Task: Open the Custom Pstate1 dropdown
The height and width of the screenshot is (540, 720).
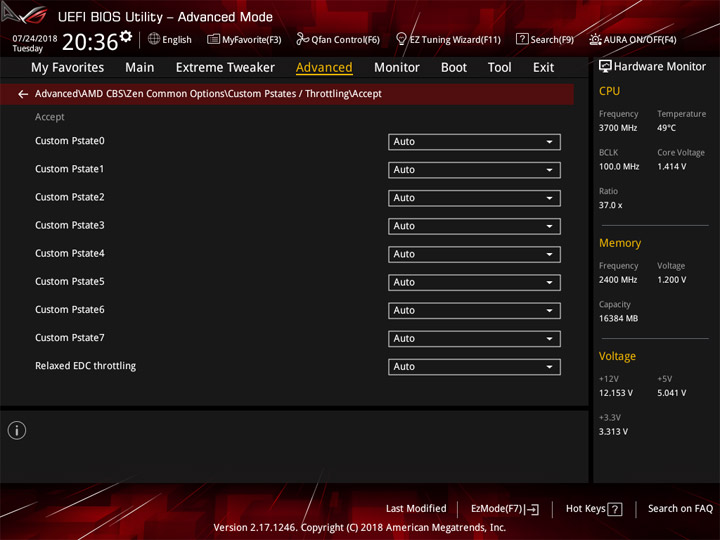Action: 474,170
